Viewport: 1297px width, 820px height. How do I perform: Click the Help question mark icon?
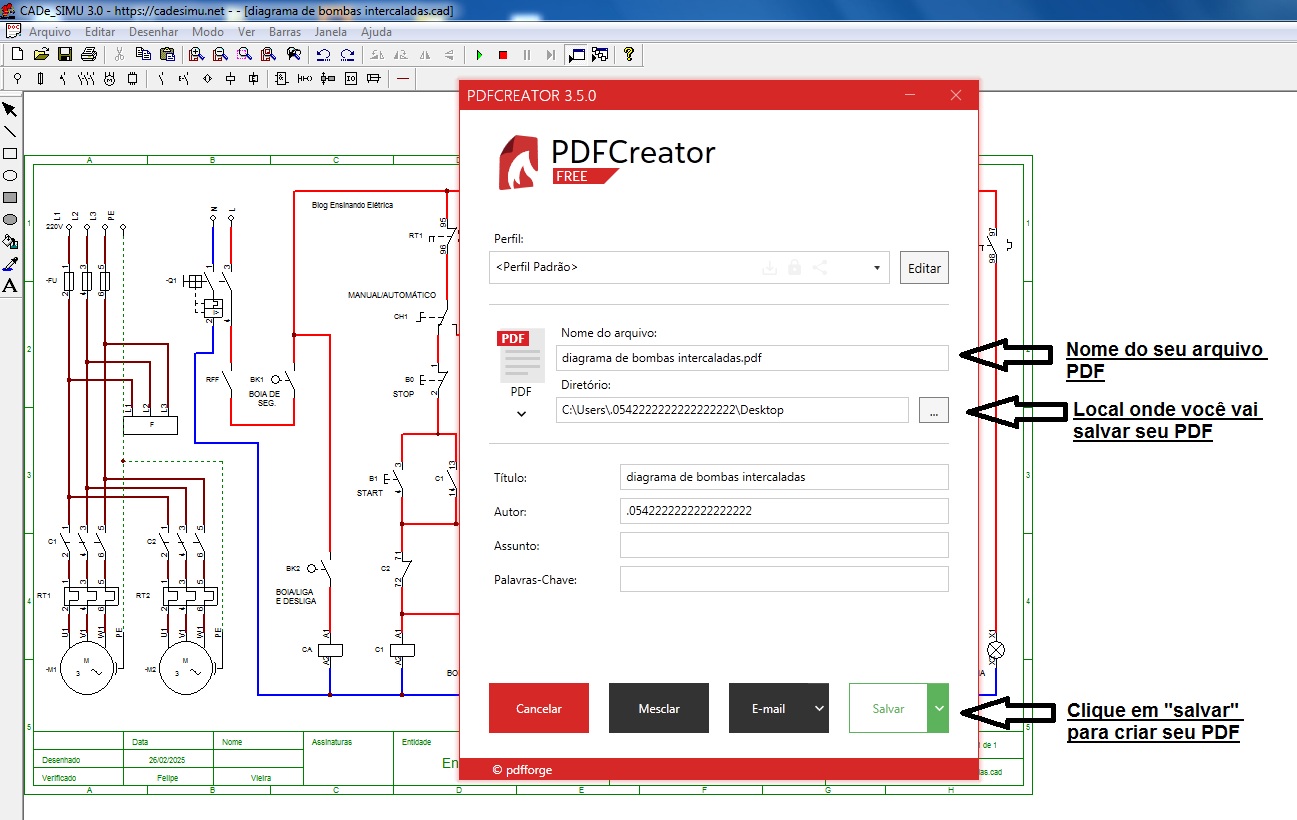click(x=629, y=55)
